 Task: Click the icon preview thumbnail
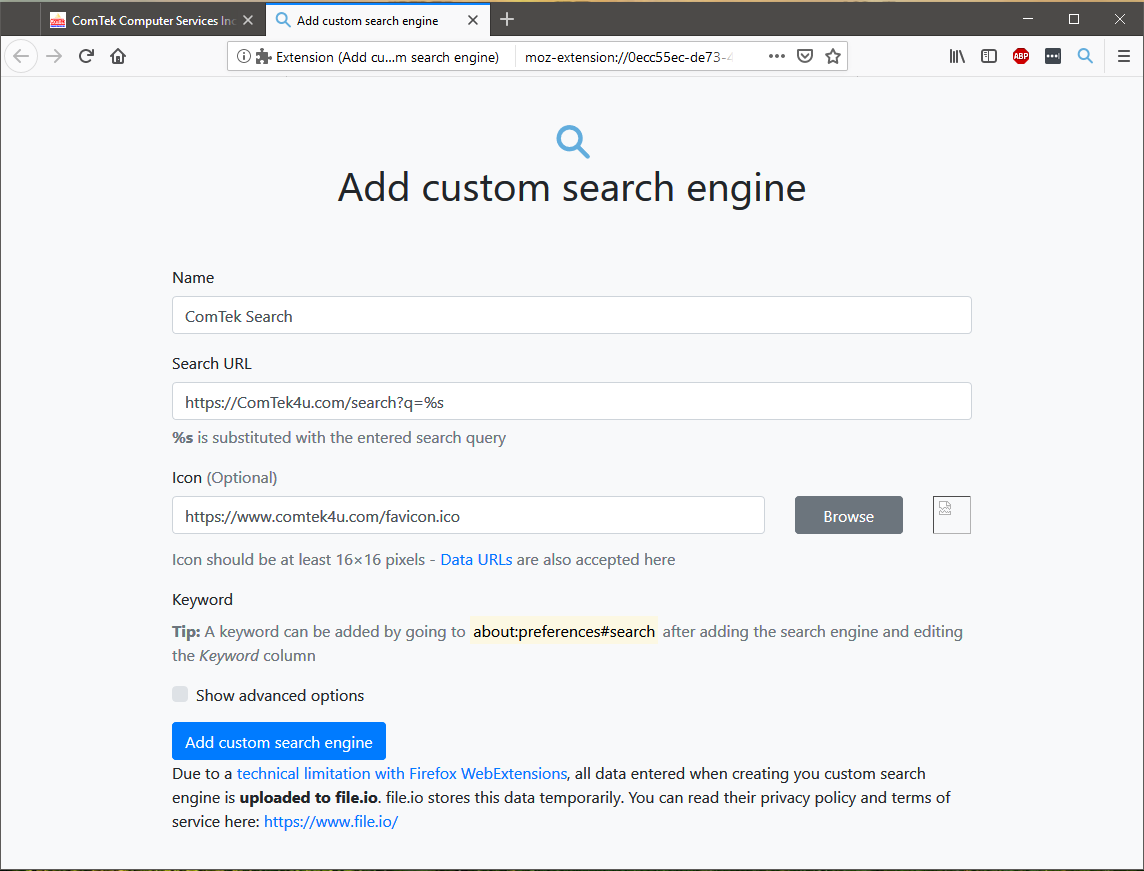pyautogui.click(x=951, y=515)
